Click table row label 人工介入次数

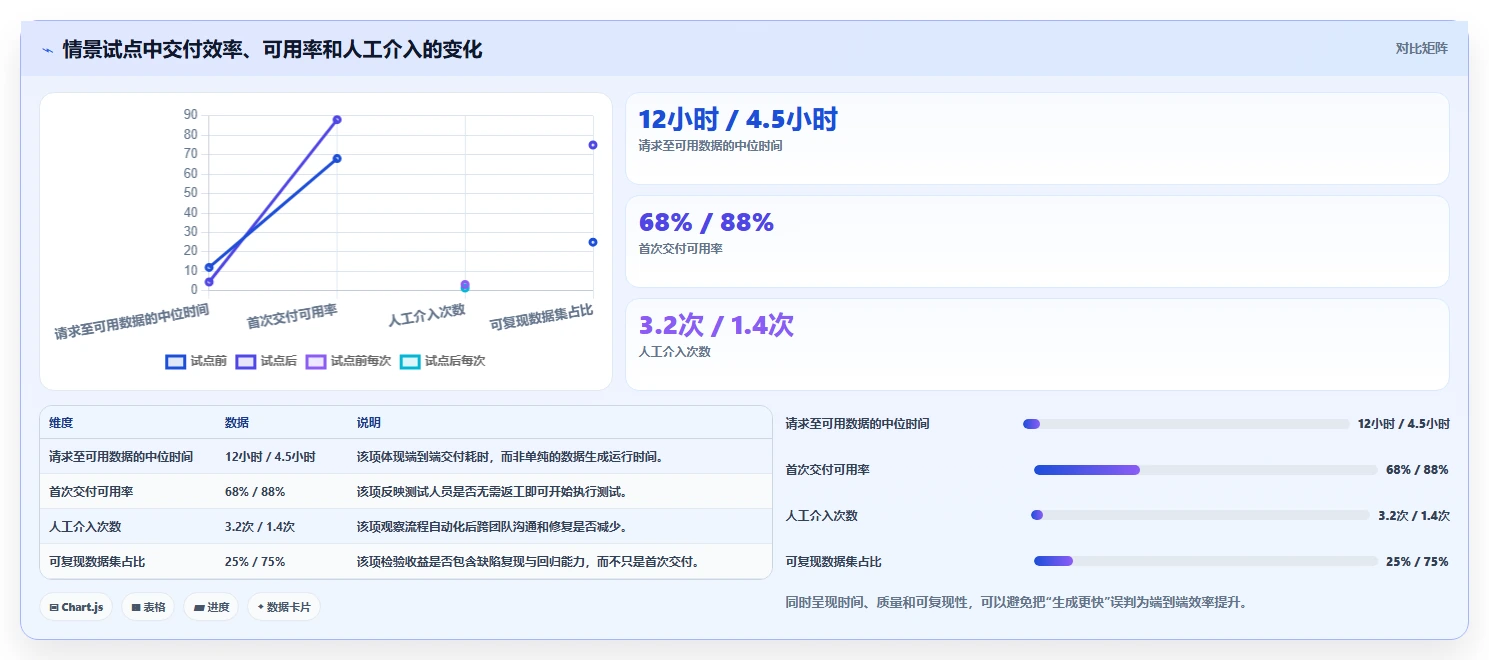tap(85, 526)
